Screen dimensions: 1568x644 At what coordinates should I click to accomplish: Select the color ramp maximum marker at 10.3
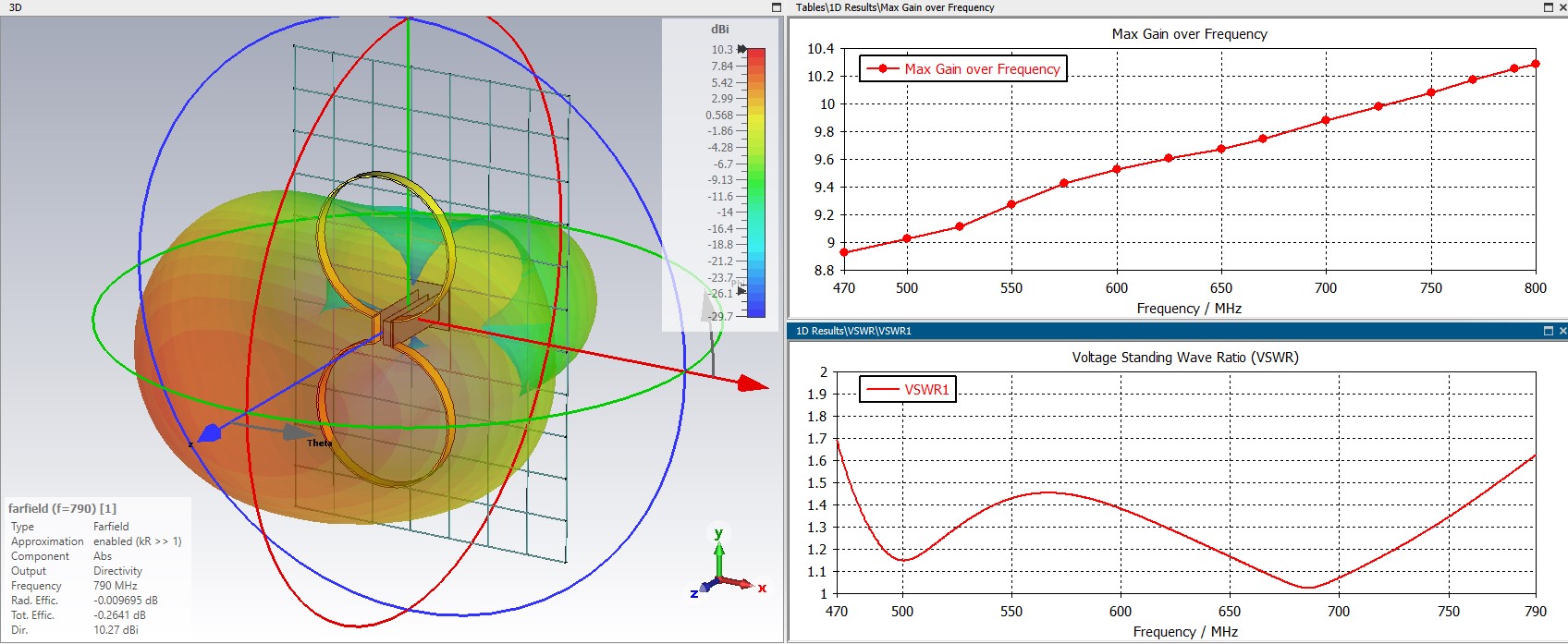coord(741,49)
